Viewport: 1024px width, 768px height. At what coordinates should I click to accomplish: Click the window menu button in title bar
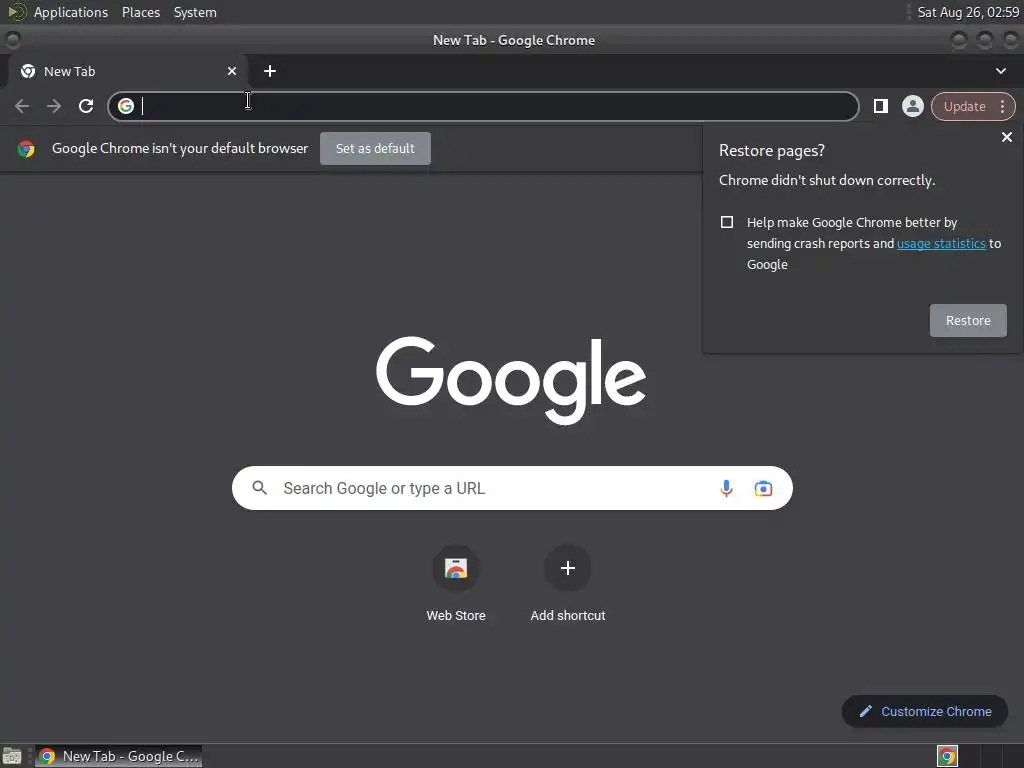12,40
